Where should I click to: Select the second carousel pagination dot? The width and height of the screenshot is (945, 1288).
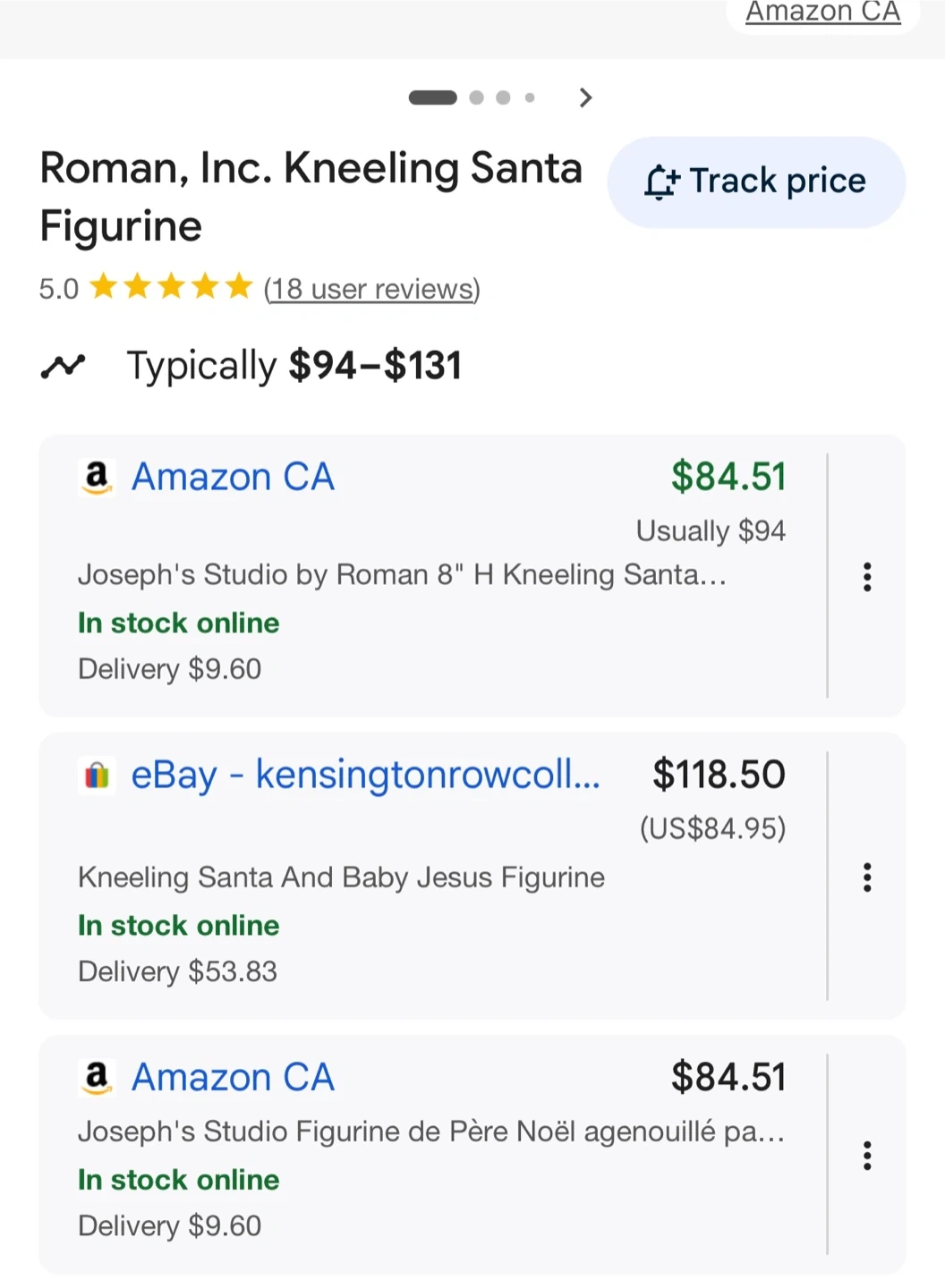(477, 97)
